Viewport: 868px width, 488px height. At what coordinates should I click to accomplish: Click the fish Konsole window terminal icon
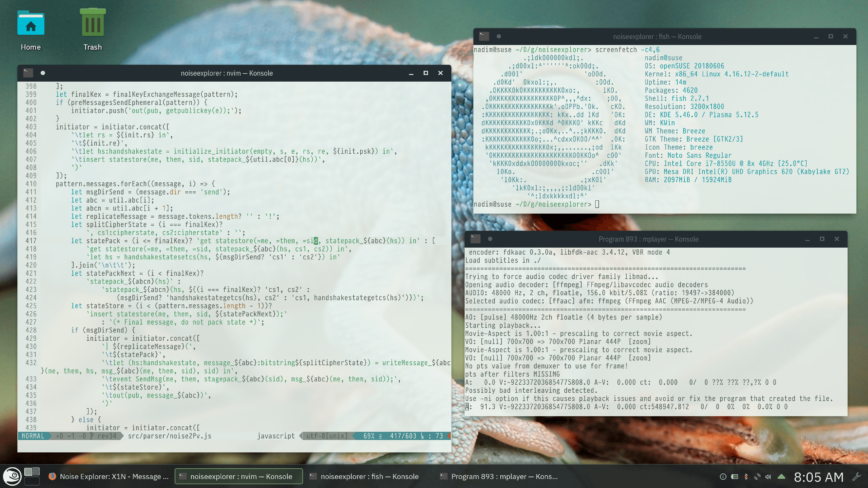[x=482, y=36]
